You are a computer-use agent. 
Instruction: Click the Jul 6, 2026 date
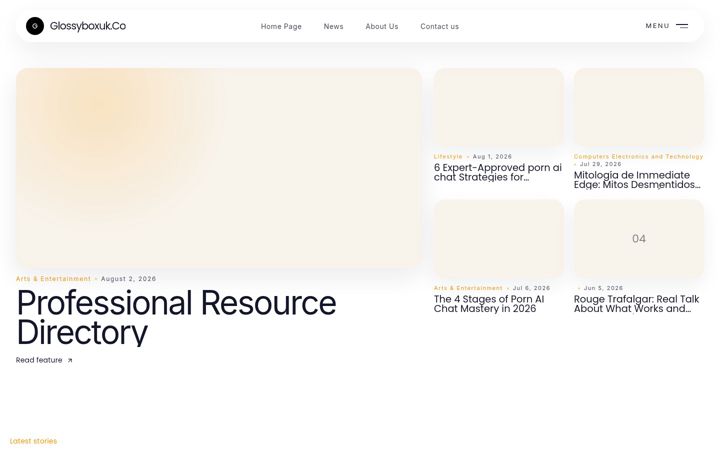[x=531, y=288]
